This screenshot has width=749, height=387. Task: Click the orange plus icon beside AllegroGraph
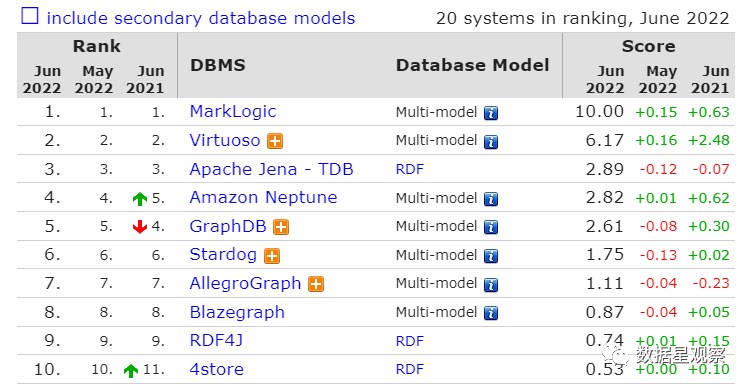tap(316, 285)
